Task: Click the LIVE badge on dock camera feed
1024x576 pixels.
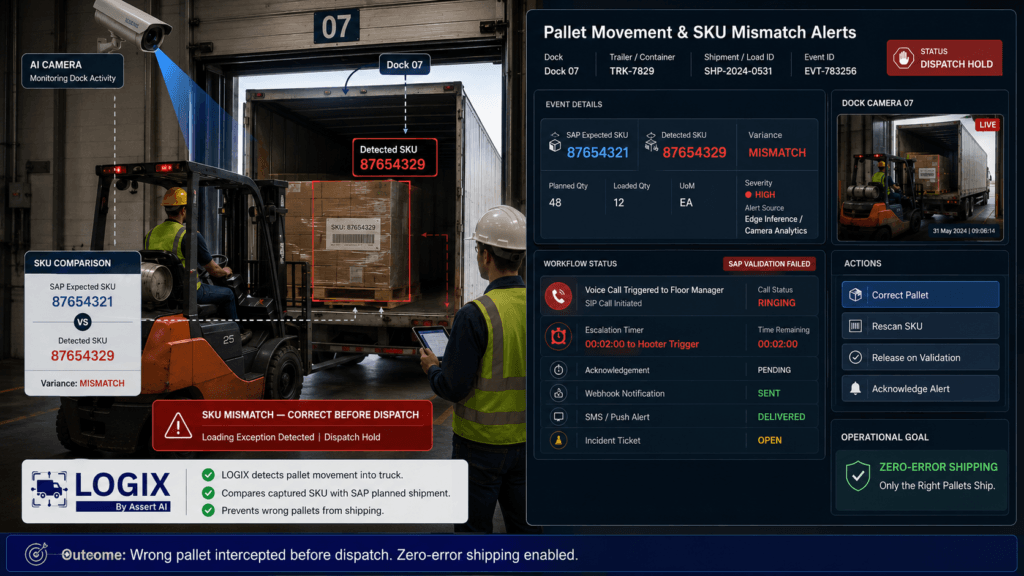Action: [x=987, y=125]
